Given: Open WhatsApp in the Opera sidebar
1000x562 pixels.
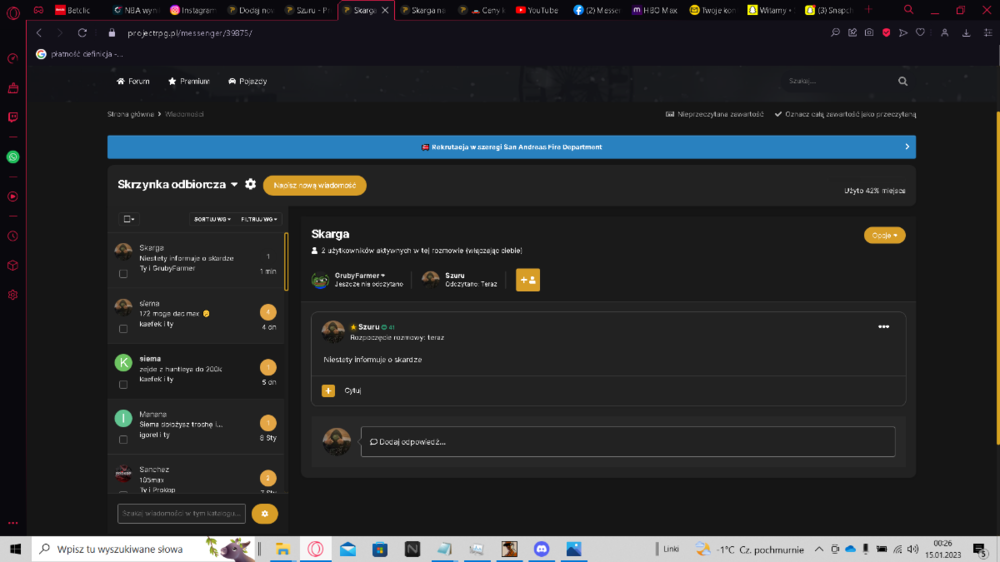Looking at the screenshot, I should tap(13, 157).
